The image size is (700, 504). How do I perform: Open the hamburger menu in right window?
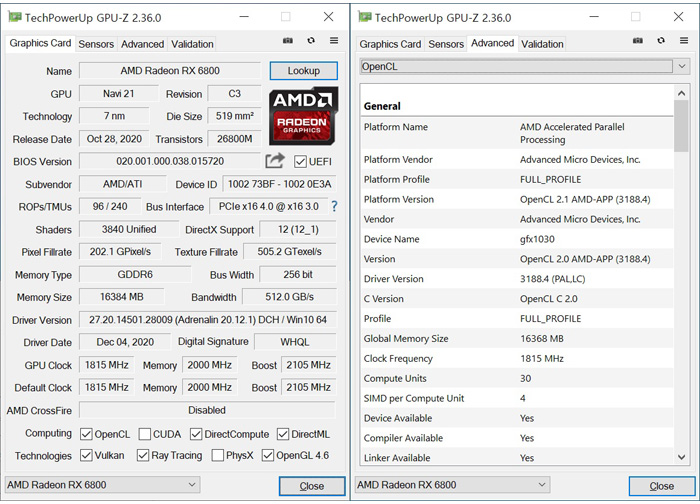point(683,41)
